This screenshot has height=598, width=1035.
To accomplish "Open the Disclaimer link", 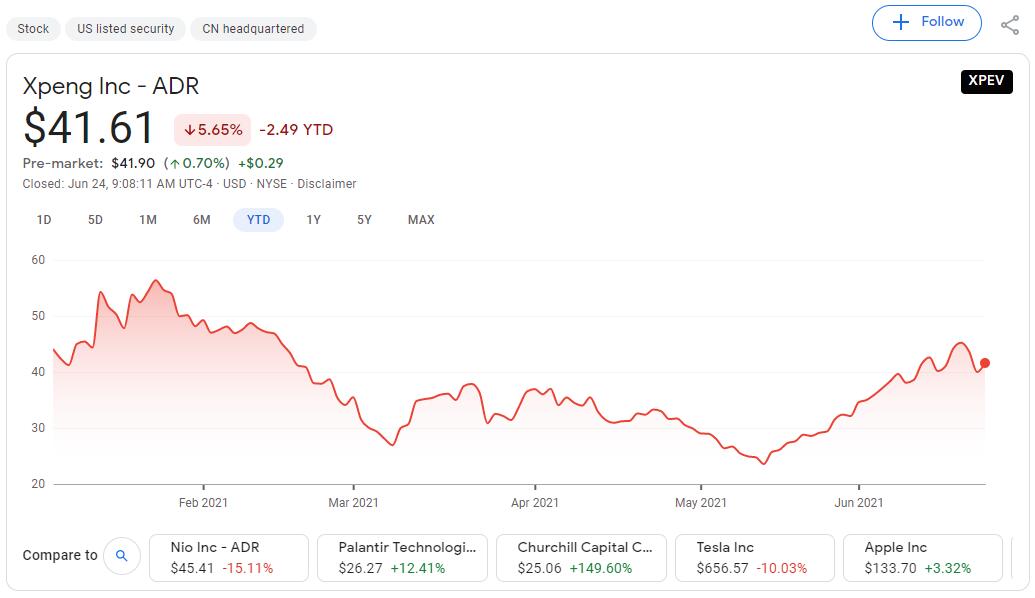I will (327, 183).
